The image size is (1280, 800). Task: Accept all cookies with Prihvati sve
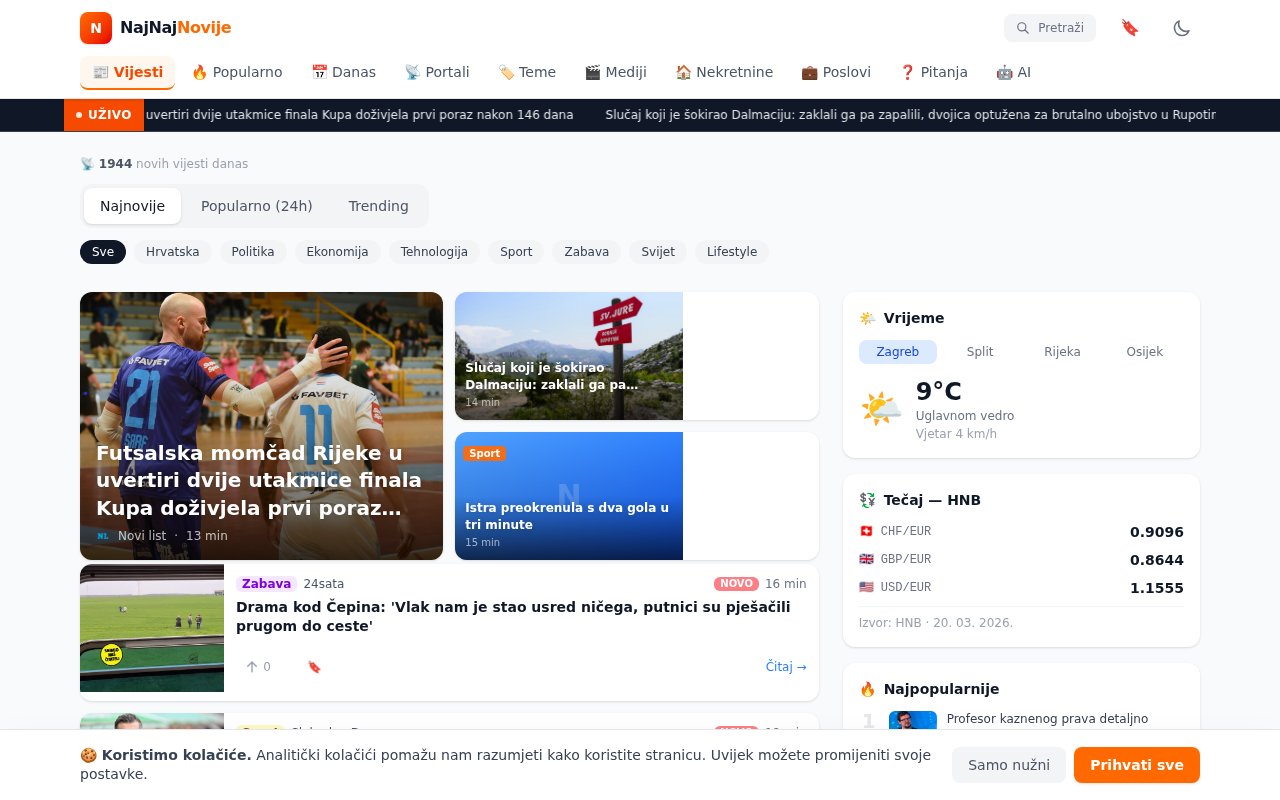pos(1136,765)
